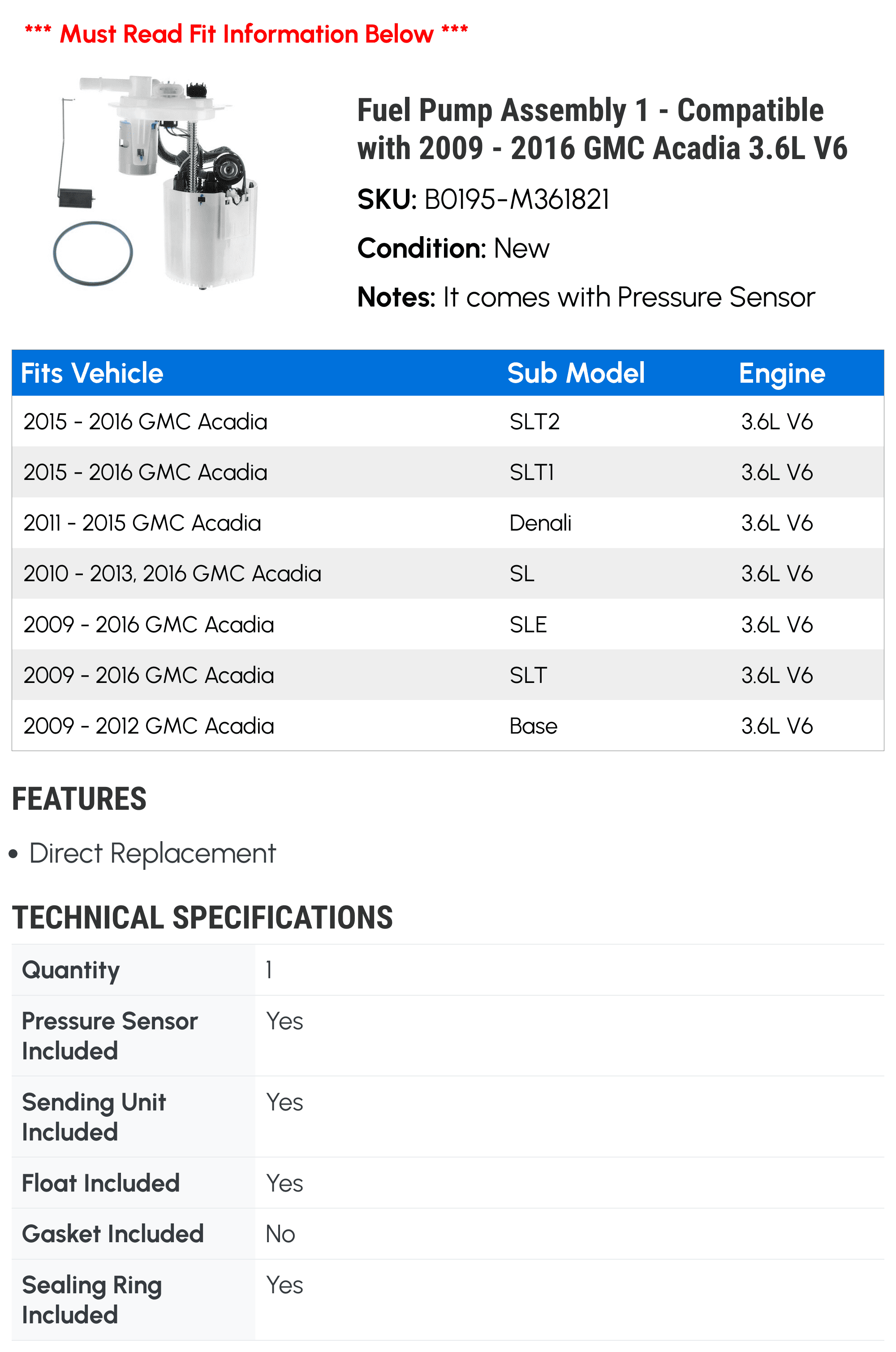The image size is (896, 1352).
Task: Click the Fits Vehicle column header
Action: pos(92,373)
